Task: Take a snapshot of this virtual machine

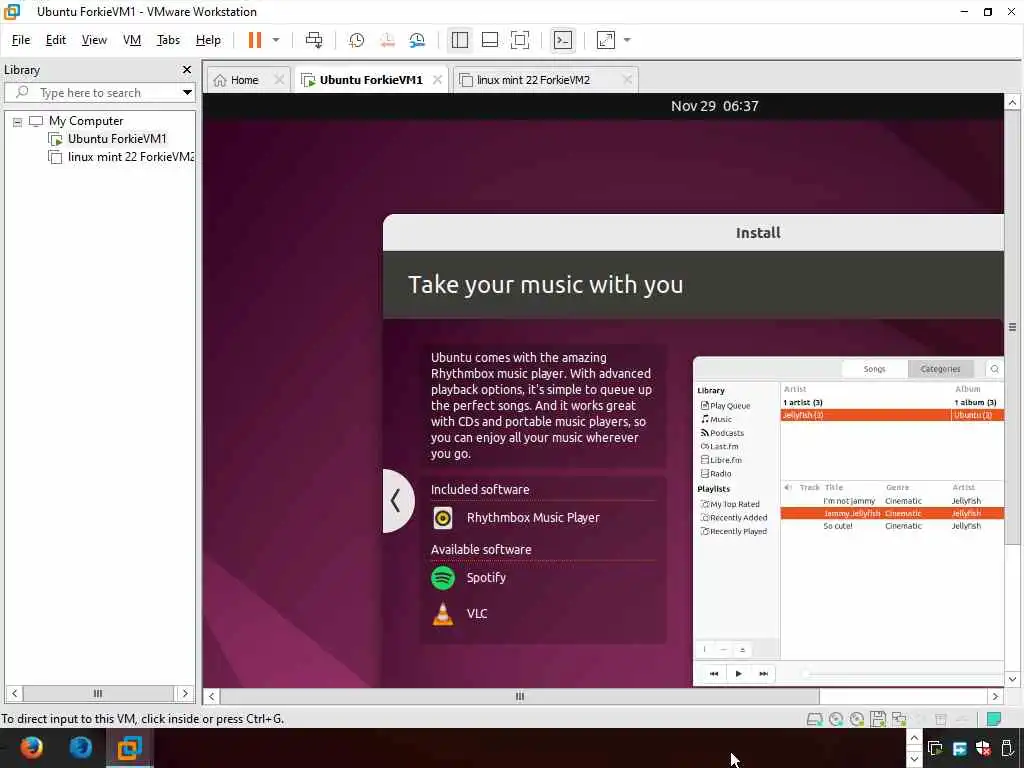Action: point(357,40)
